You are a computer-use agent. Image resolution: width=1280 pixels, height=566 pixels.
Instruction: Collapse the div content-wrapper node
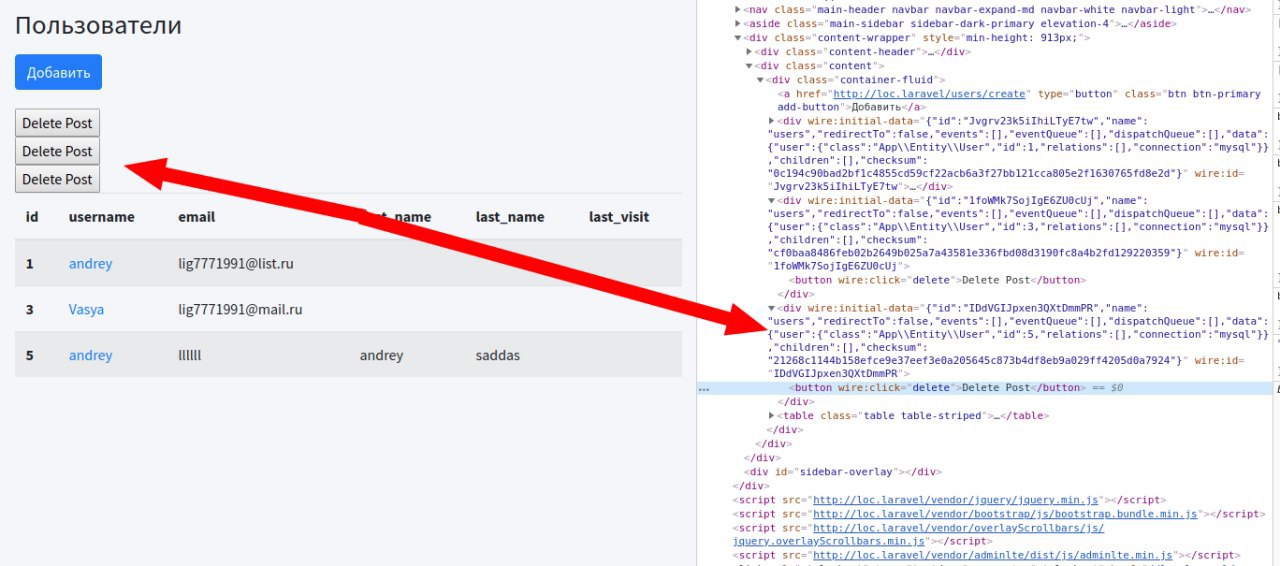pyautogui.click(x=738, y=38)
